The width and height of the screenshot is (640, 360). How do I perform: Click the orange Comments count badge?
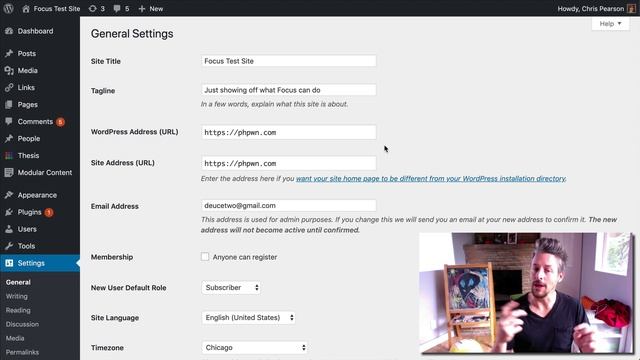pos(60,122)
